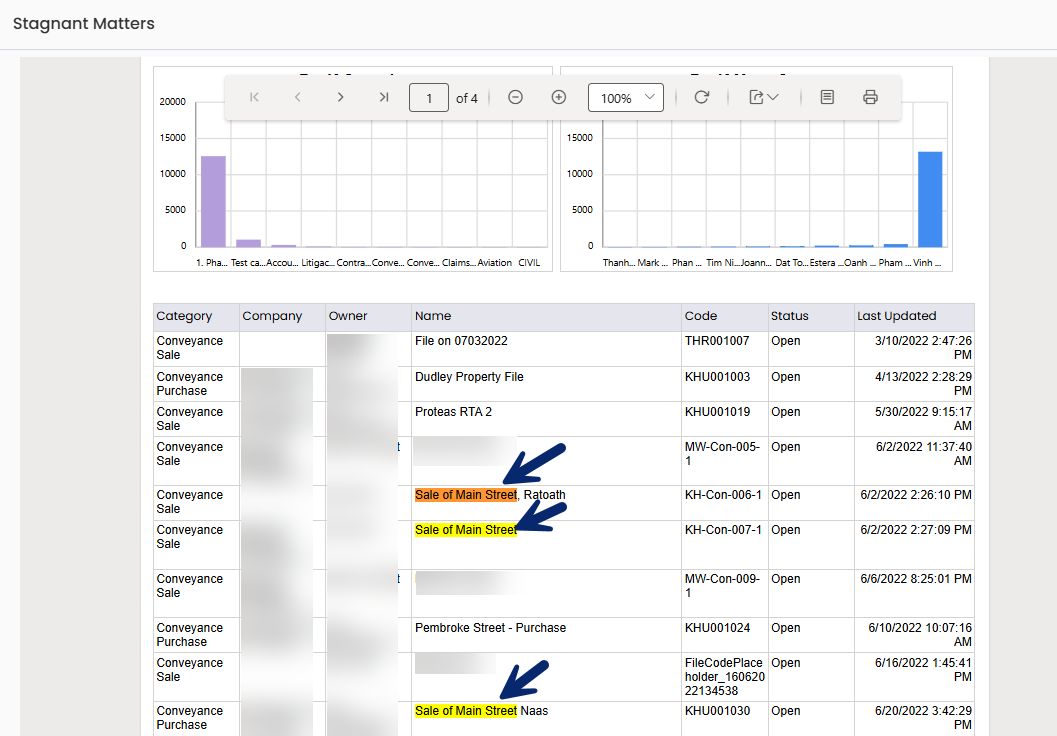Select the tall blue bar for 'Vinh ...'
1057x736 pixels.
(x=930, y=200)
